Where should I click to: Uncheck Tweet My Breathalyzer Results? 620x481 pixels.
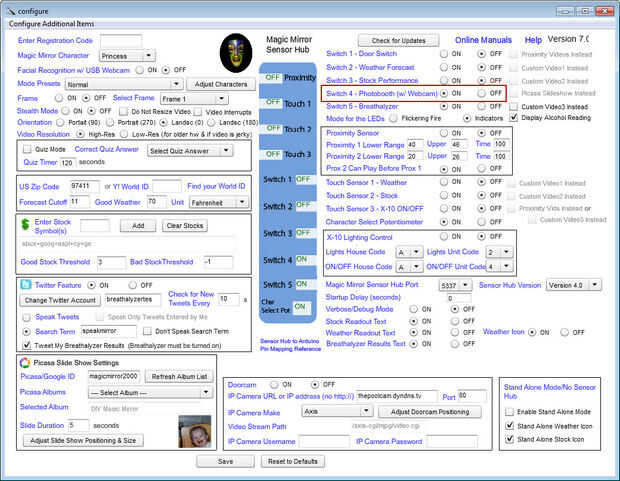pos(26,345)
